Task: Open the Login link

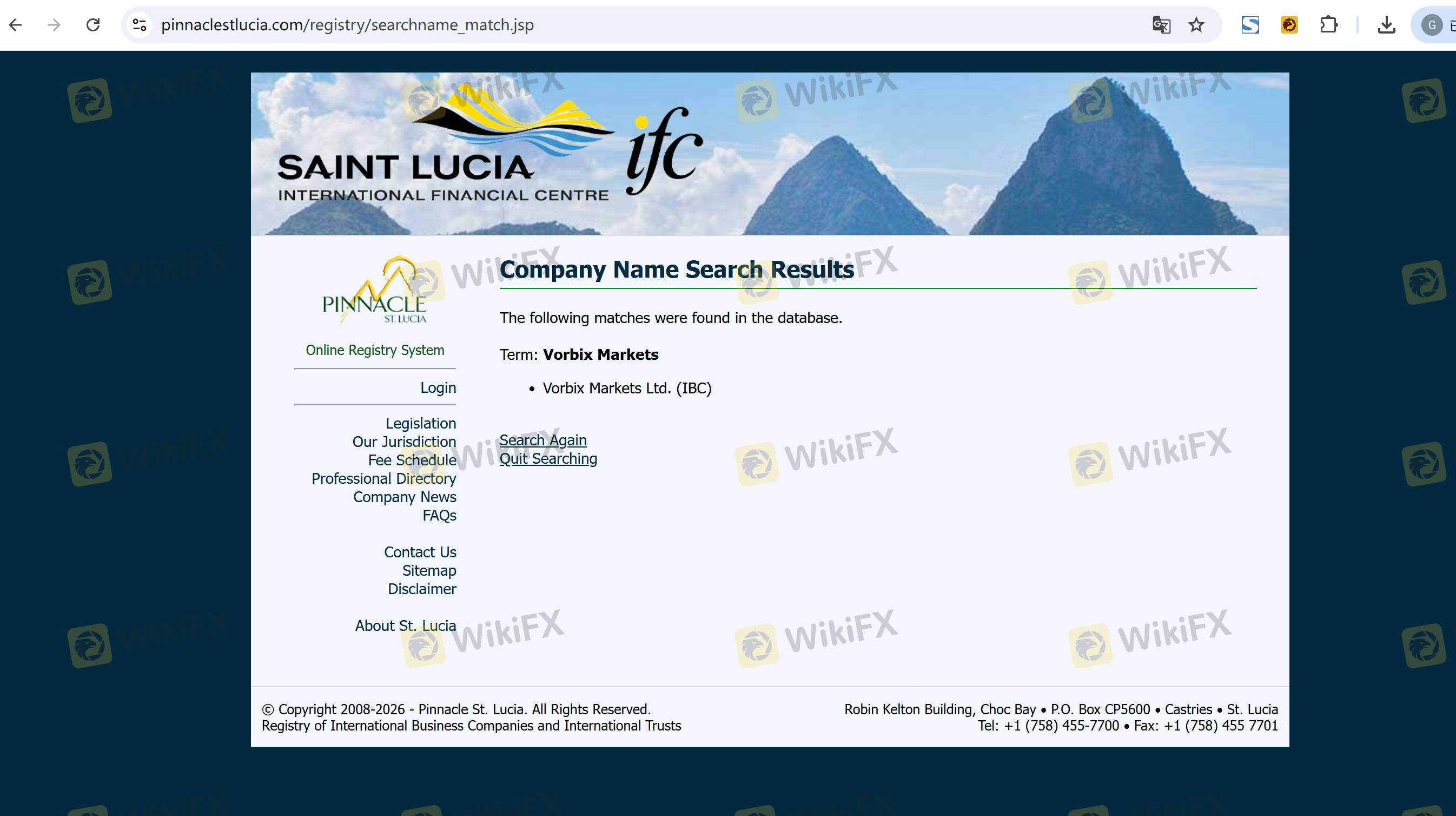Action: [438, 387]
